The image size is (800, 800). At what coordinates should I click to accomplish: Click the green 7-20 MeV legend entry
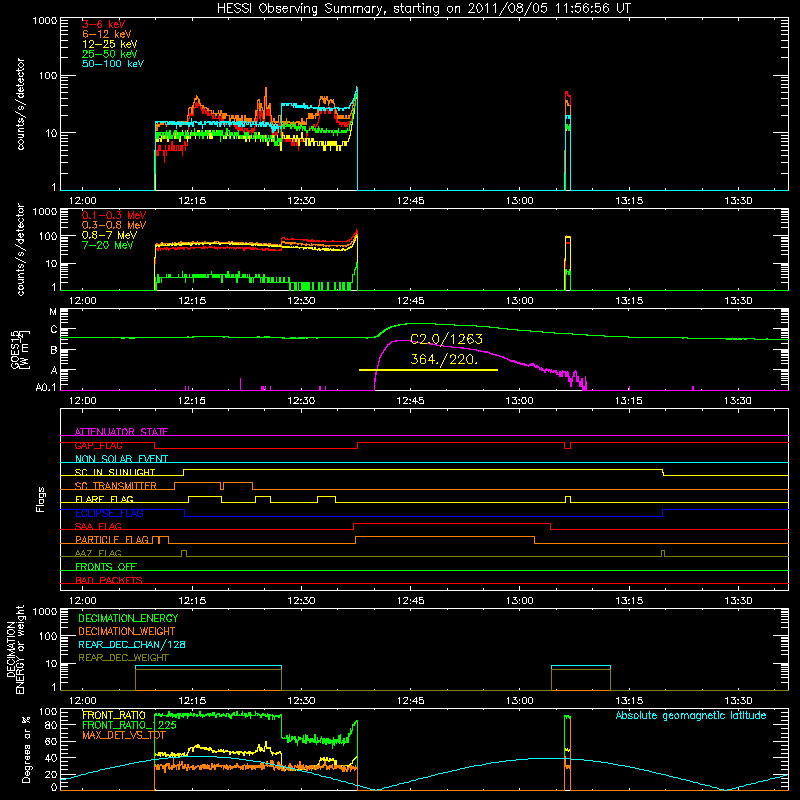pyautogui.click(x=107, y=245)
